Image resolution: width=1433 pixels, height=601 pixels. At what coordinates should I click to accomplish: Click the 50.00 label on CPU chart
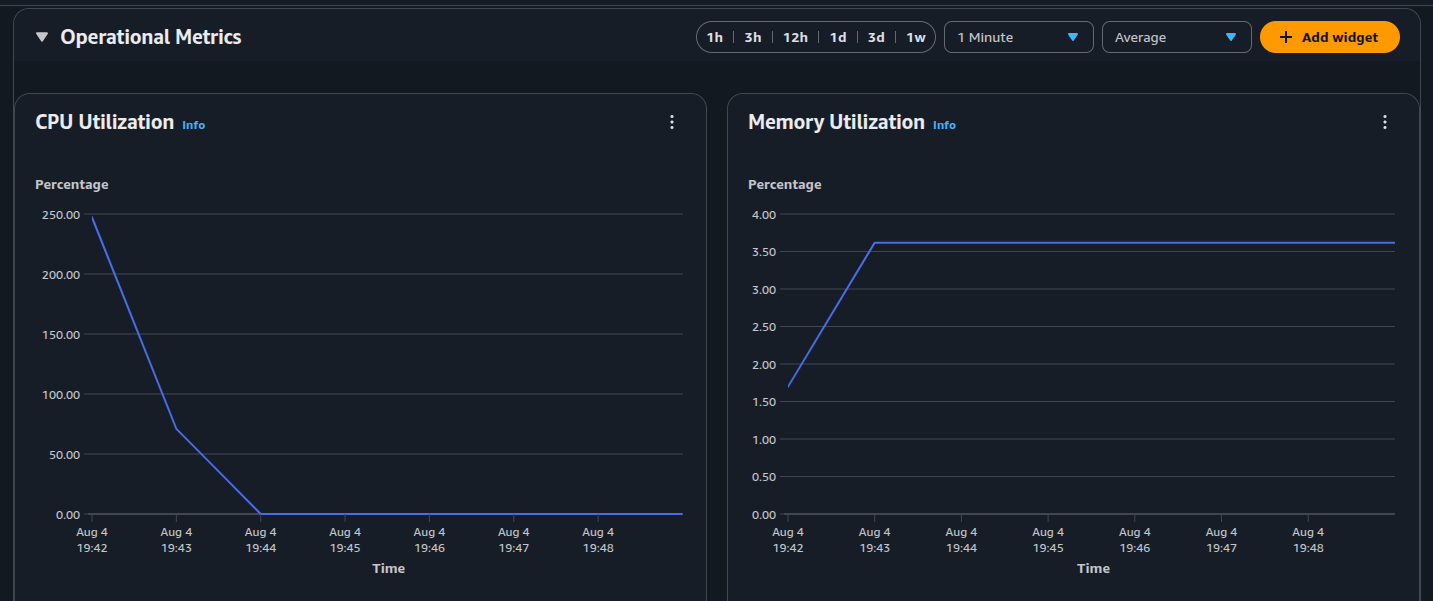64,454
